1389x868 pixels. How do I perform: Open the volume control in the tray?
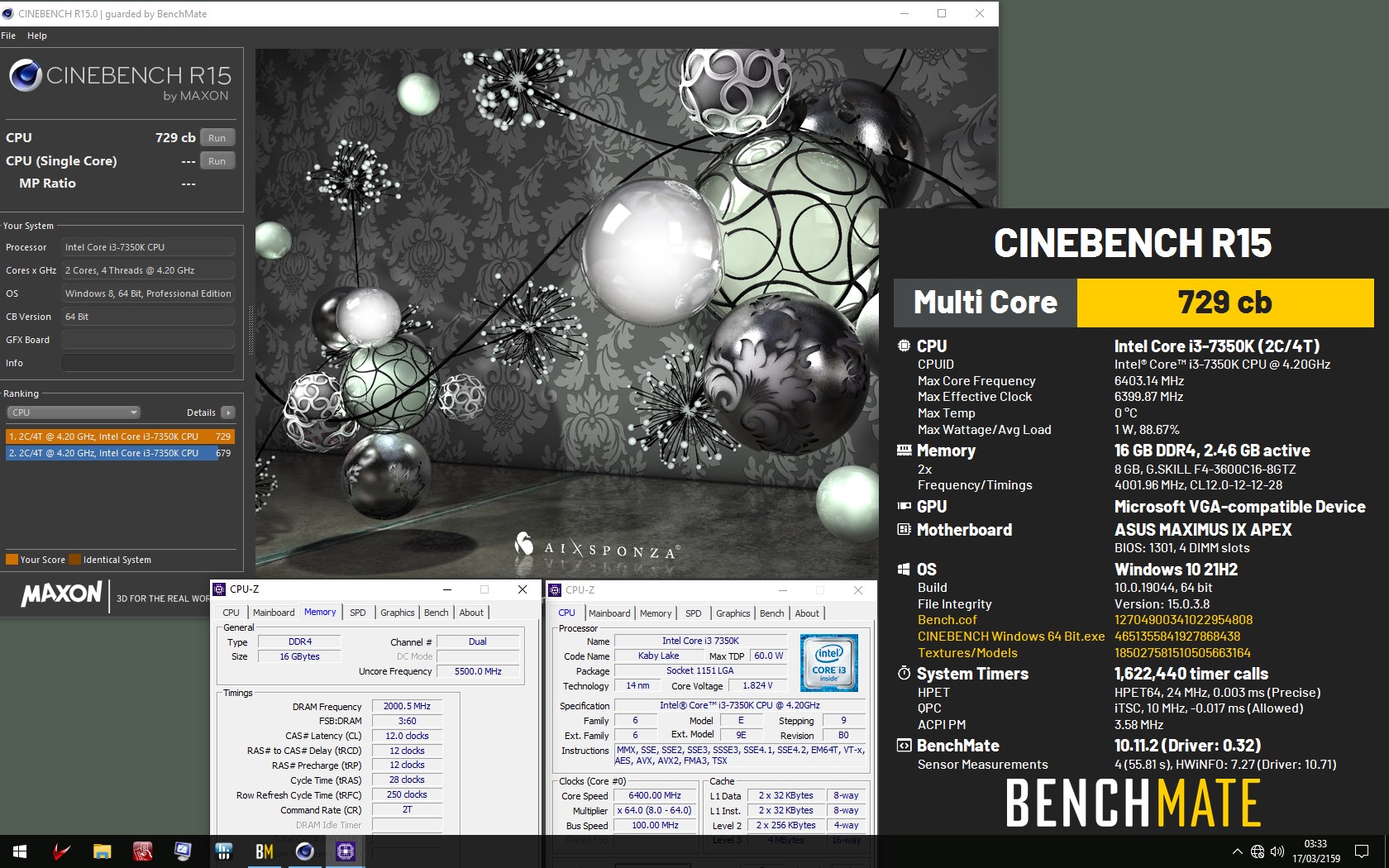[x=1277, y=851]
